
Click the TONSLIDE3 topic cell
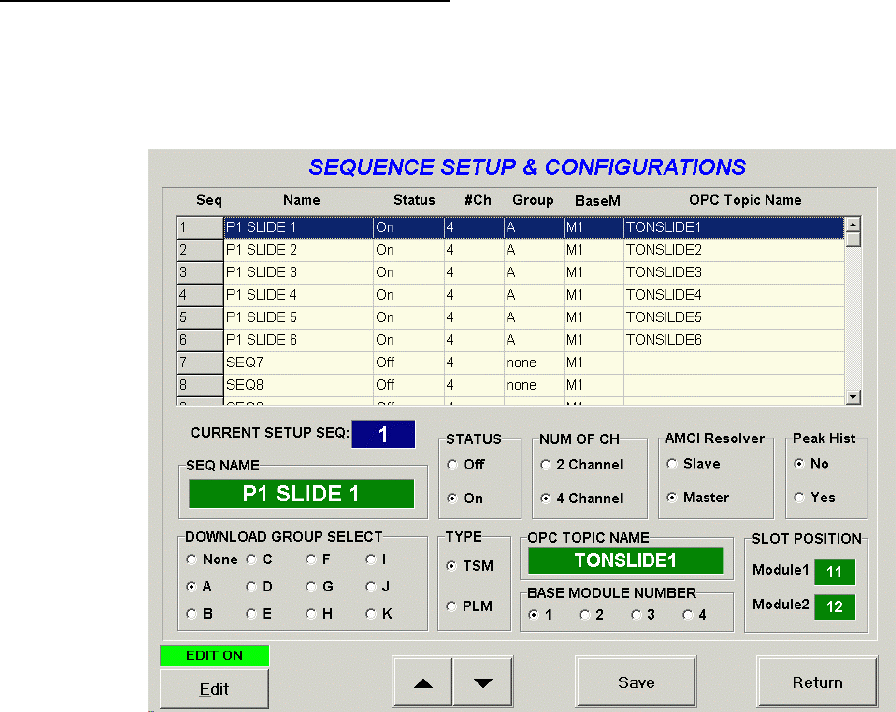coord(734,273)
